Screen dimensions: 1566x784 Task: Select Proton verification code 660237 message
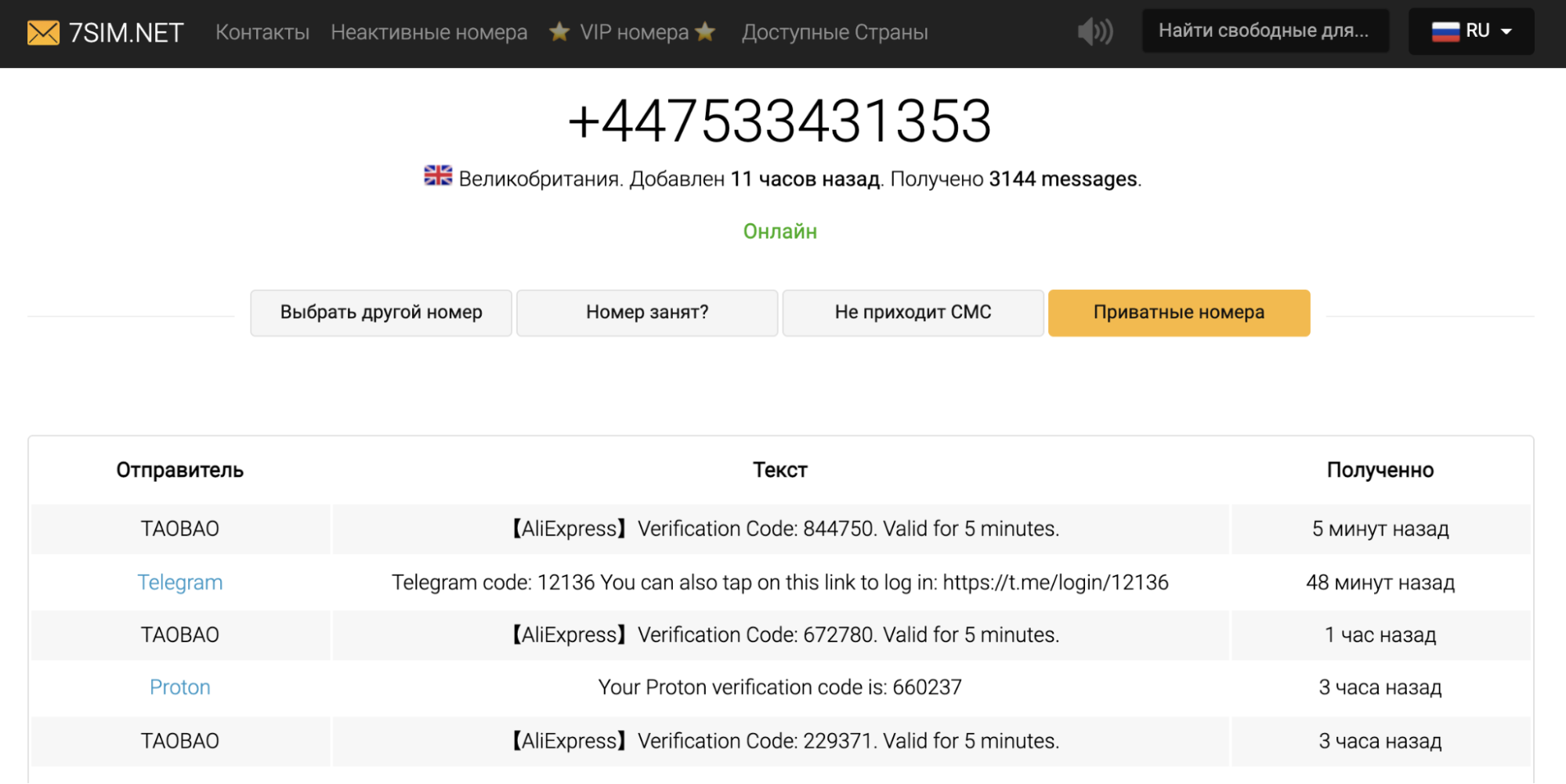[780, 688]
